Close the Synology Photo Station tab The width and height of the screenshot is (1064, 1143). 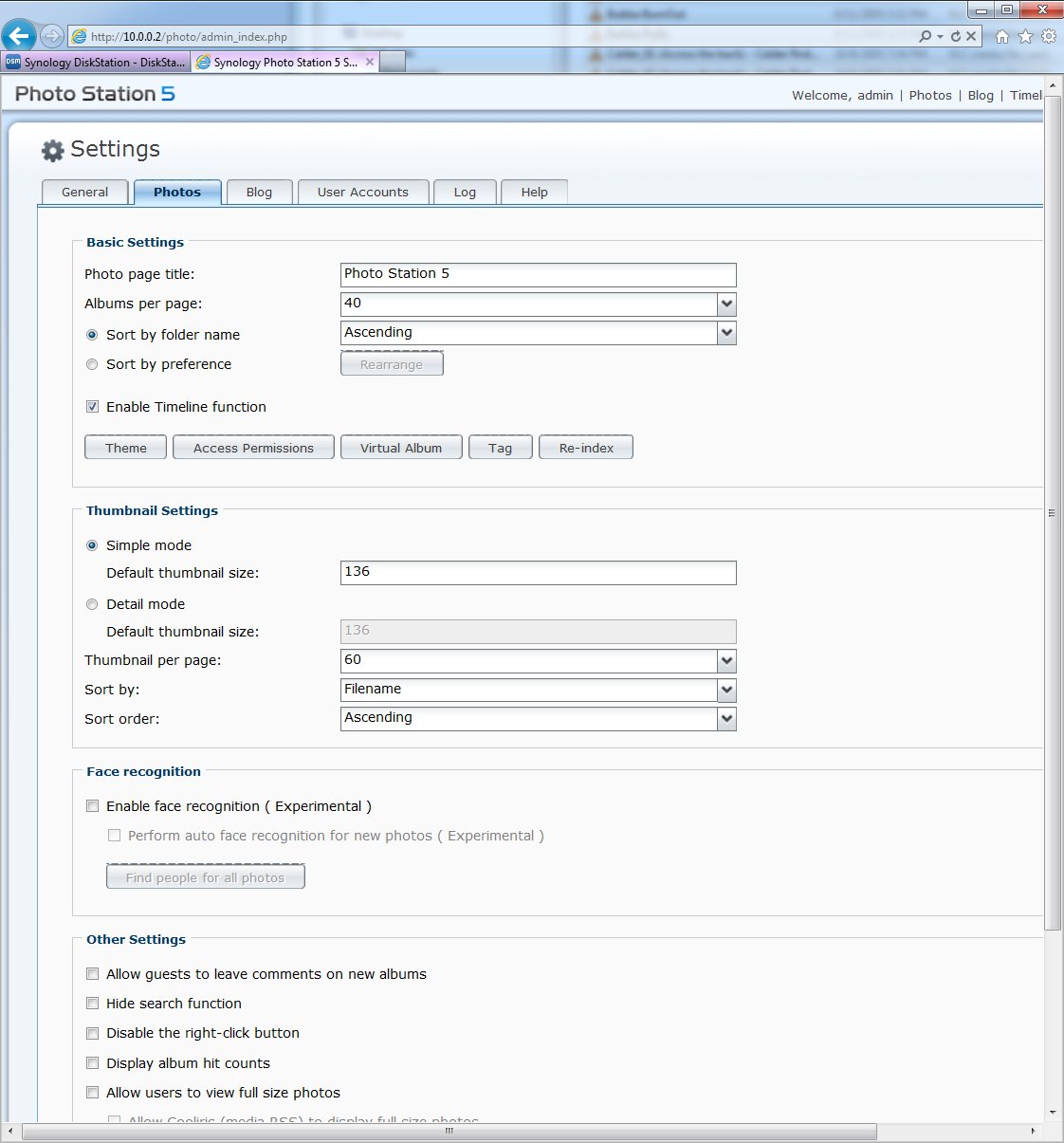click(370, 62)
